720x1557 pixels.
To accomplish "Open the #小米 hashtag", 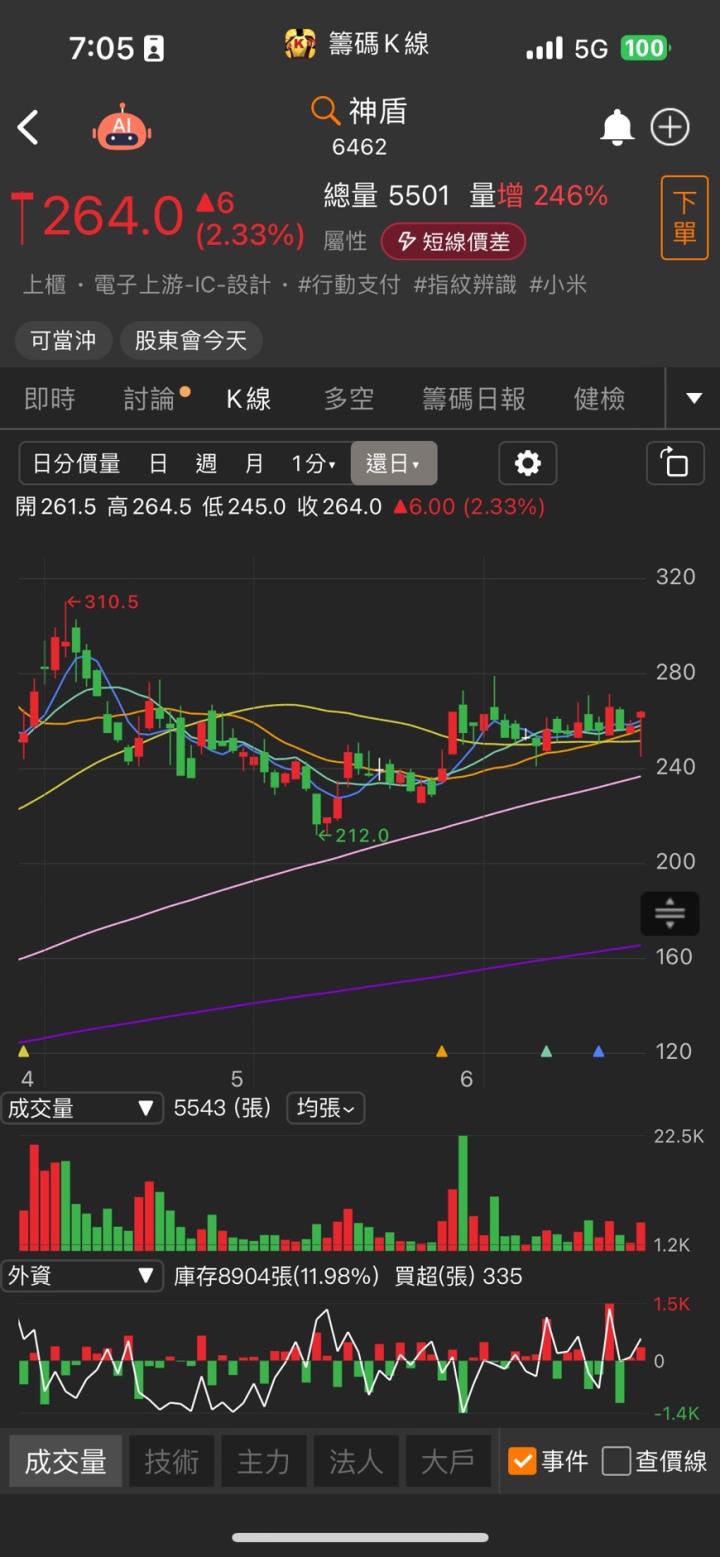I will (x=558, y=285).
